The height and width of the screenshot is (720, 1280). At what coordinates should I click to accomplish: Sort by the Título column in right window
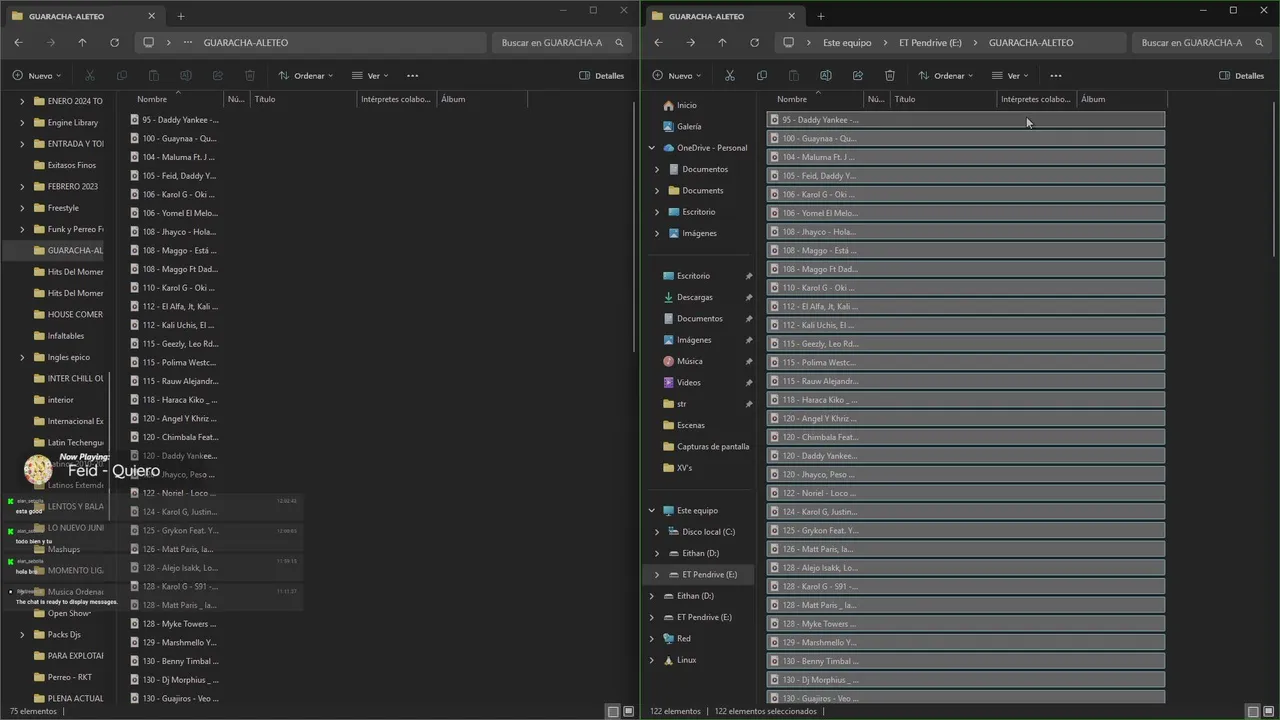click(x=944, y=99)
